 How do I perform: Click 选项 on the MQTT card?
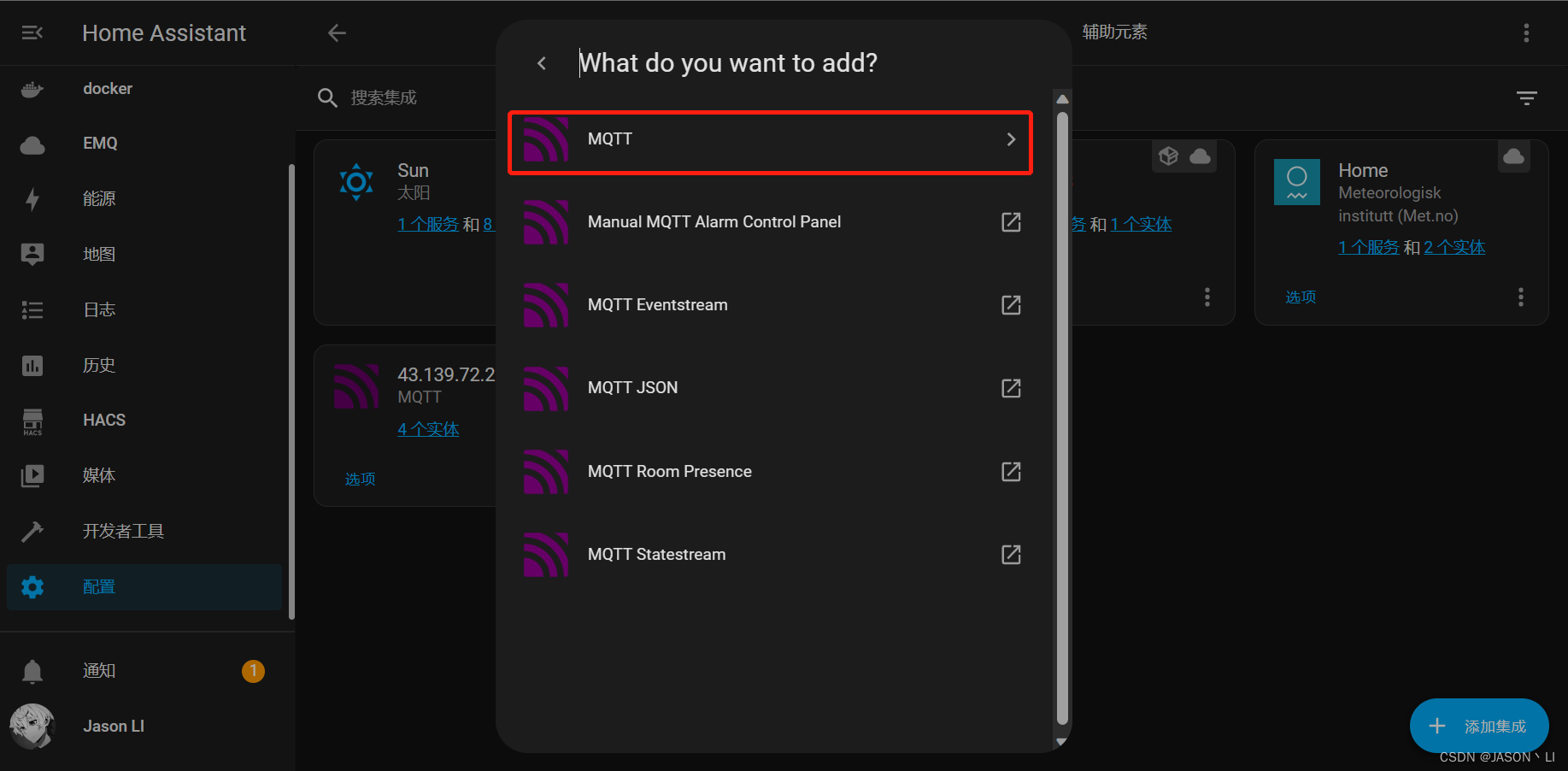[360, 479]
